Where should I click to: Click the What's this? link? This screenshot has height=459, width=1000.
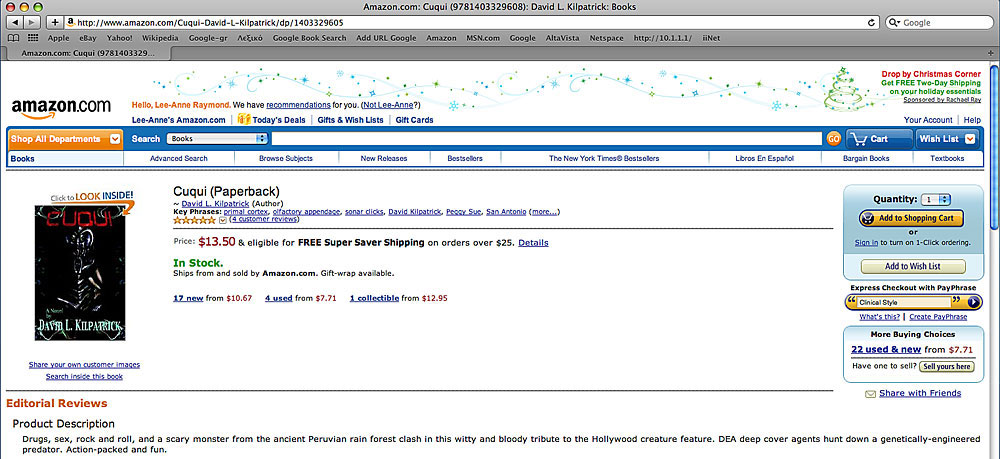tap(879, 317)
